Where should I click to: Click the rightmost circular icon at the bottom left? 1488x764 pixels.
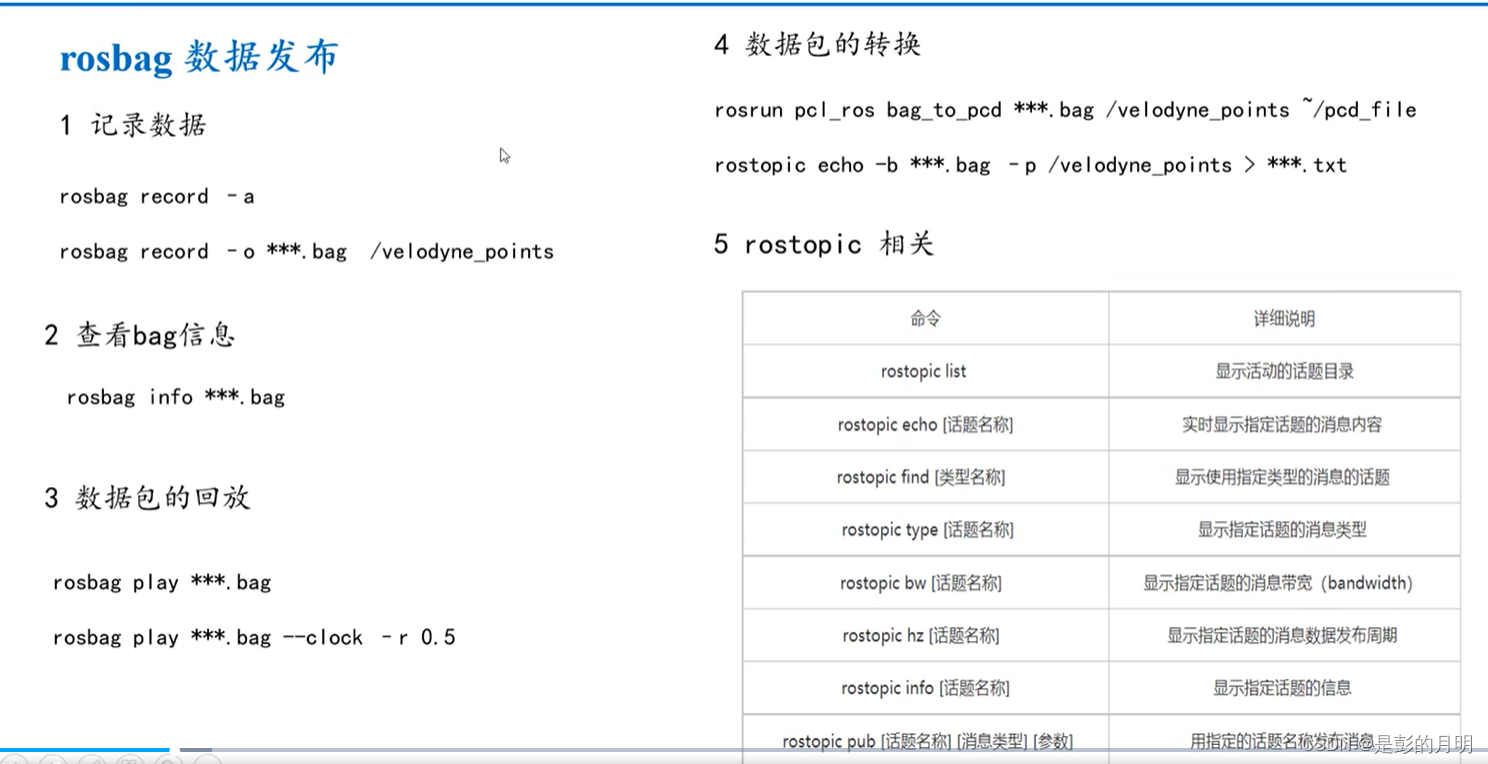[x=210, y=760]
